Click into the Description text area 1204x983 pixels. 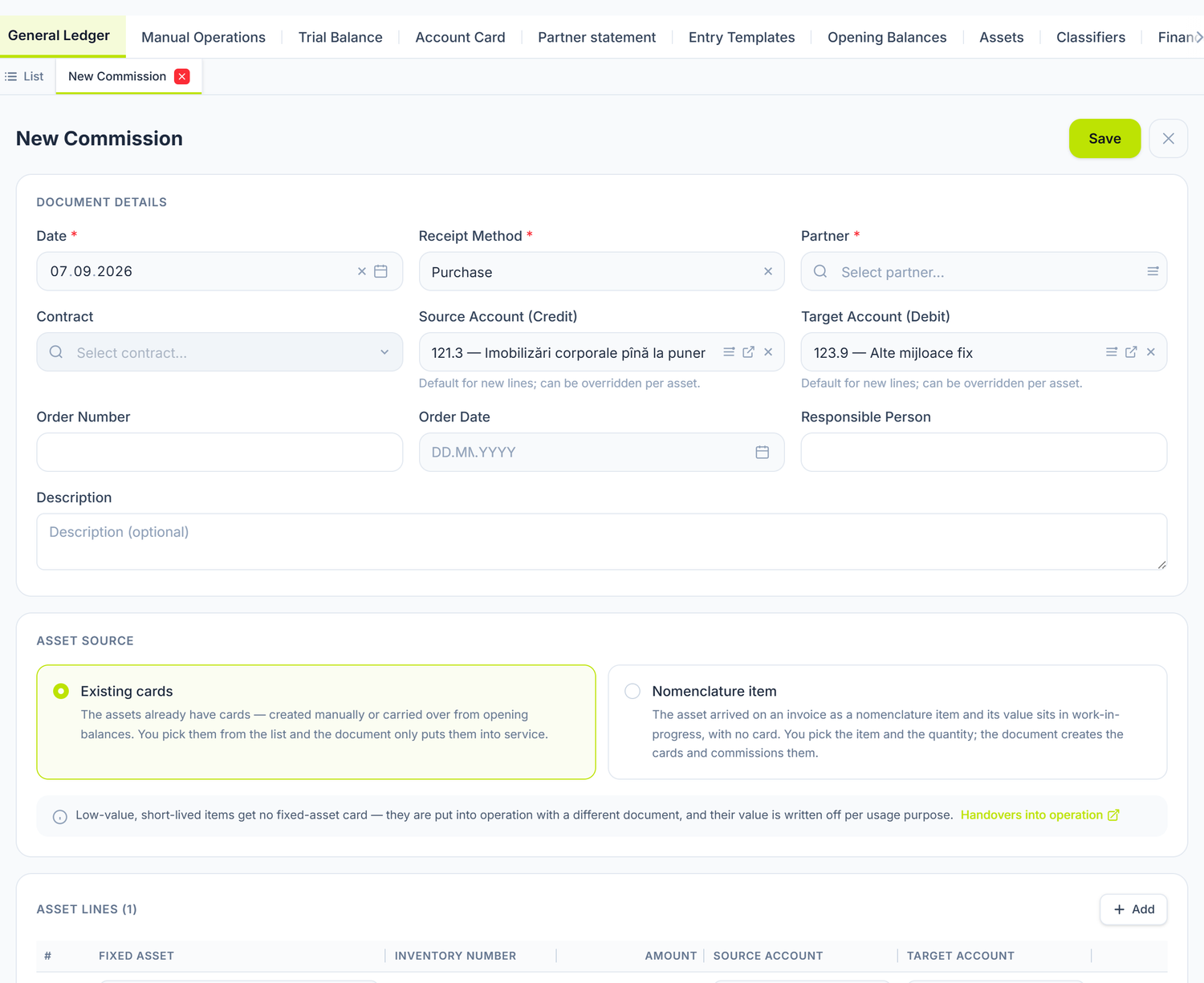pos(602,542)
